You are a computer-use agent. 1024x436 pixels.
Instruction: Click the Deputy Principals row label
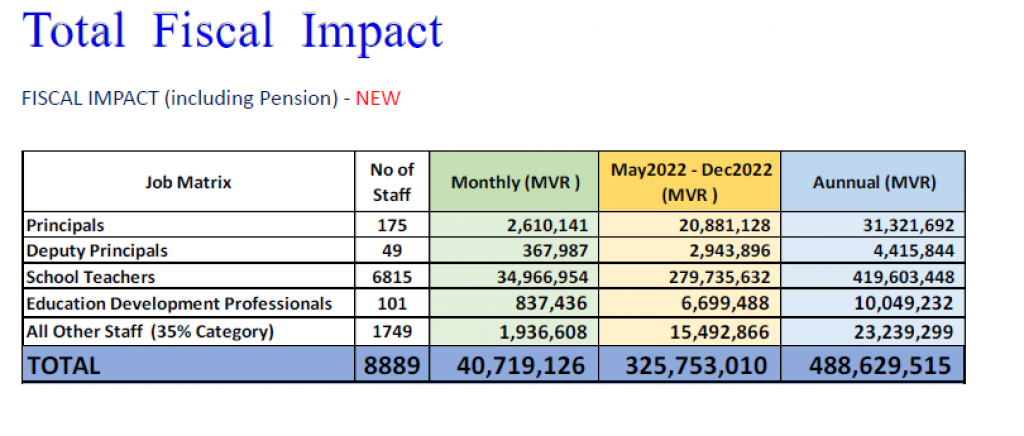97,251
